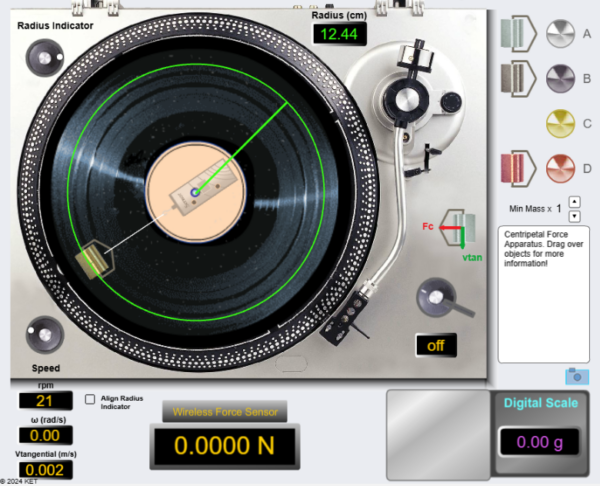This screenshot has height=486, width=600.
Task: Increase Min Mass multiplier with up arrow
Action: click(575, 202)
